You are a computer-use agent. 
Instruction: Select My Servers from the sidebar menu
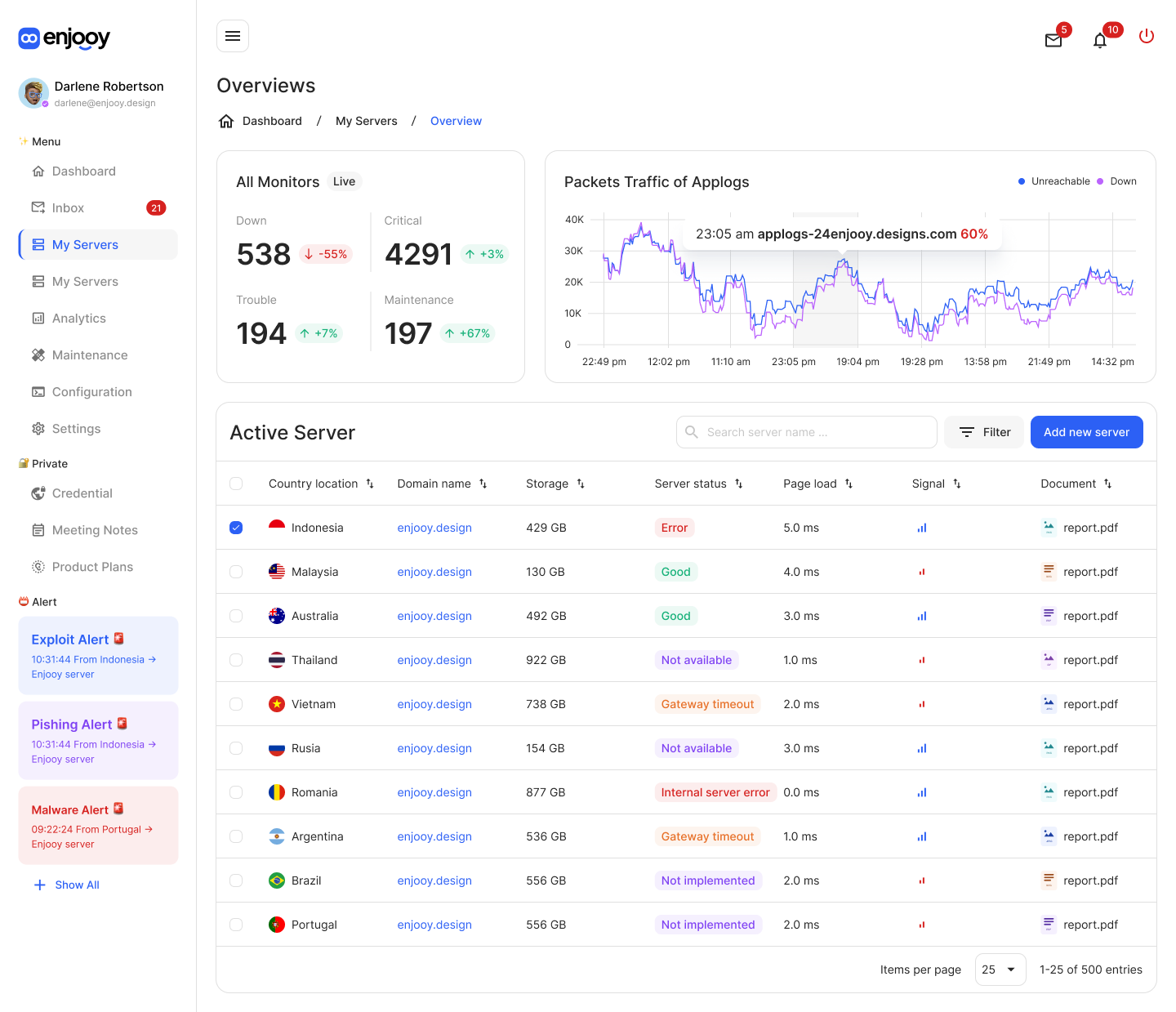(84, 244)
